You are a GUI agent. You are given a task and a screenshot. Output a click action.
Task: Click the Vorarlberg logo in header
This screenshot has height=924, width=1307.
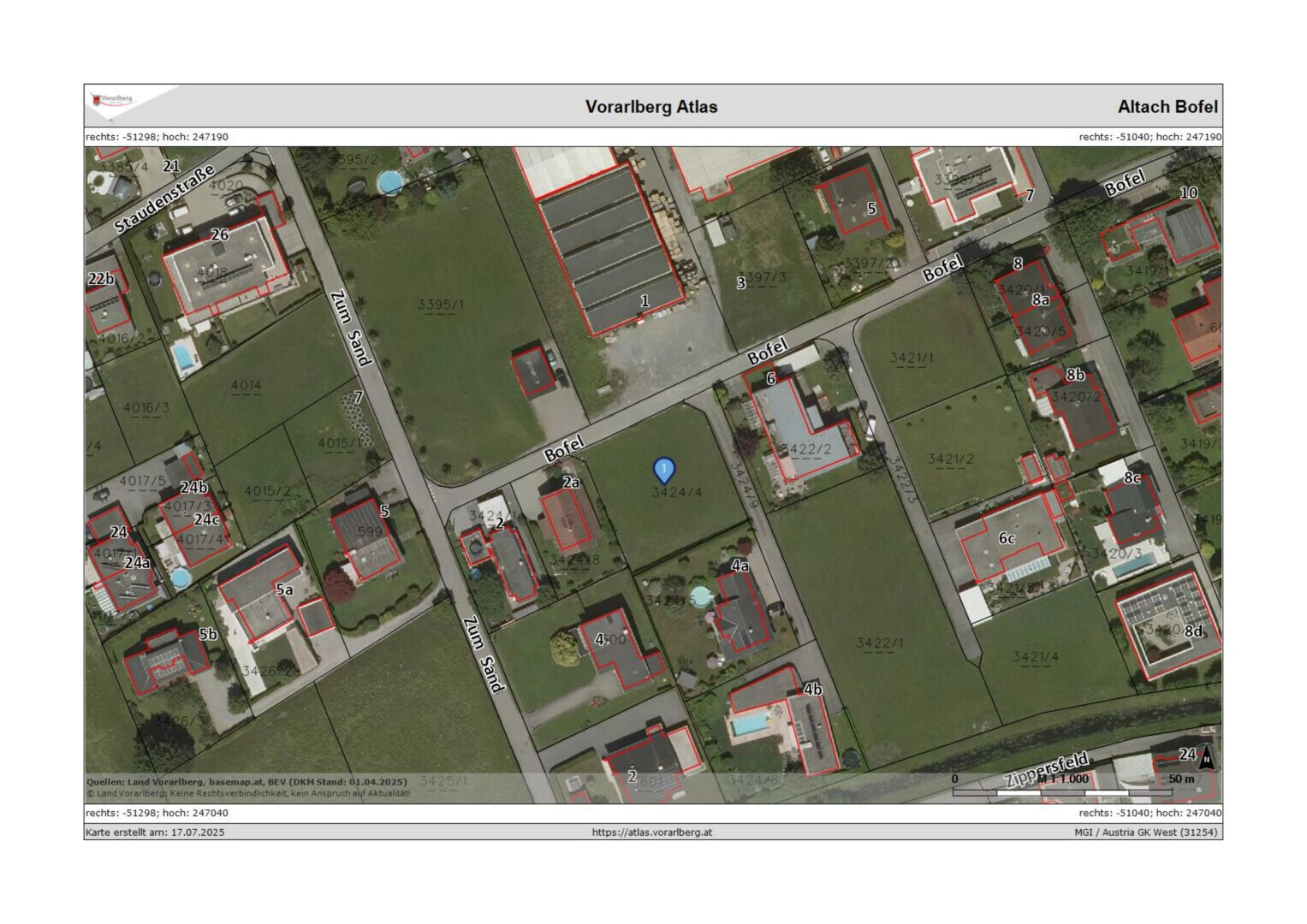coord(114,101)
